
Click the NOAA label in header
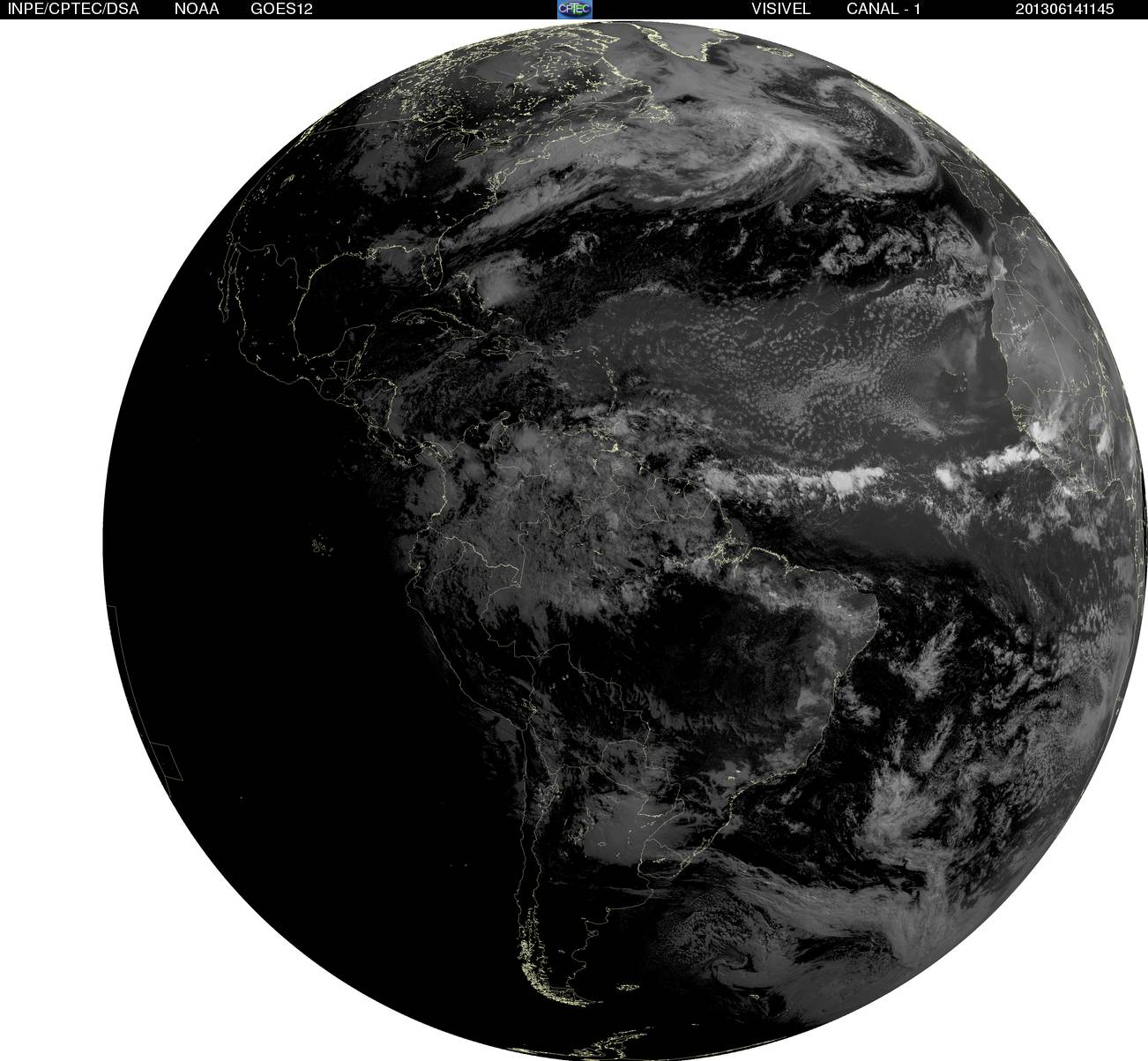click(198, 9)
